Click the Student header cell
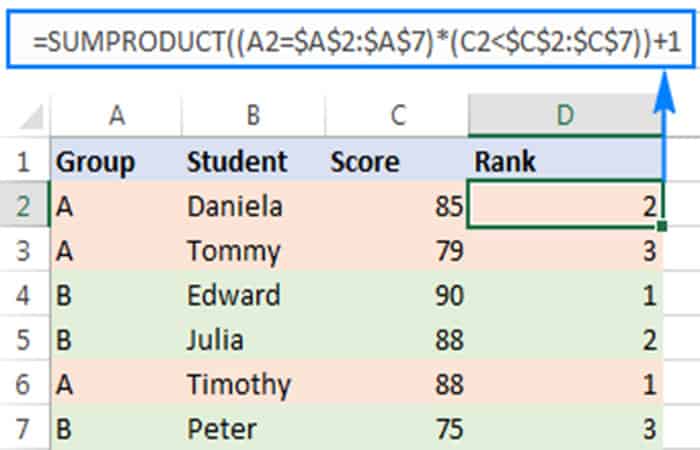This screenshot has height=450, width=700. [254, 161]
